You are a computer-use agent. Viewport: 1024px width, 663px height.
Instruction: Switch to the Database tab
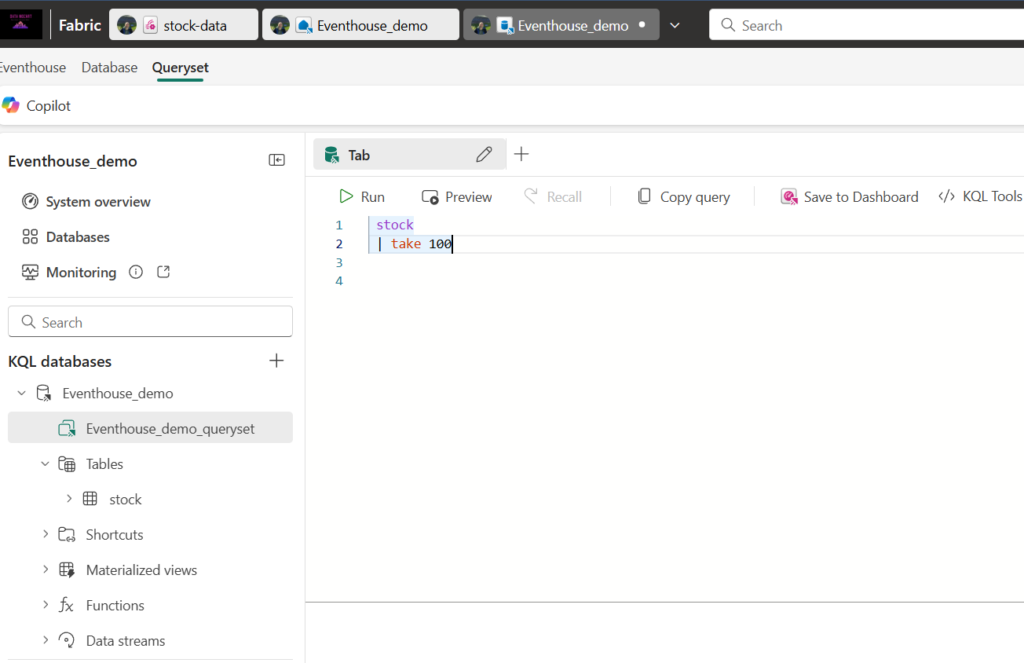(109, 68)
